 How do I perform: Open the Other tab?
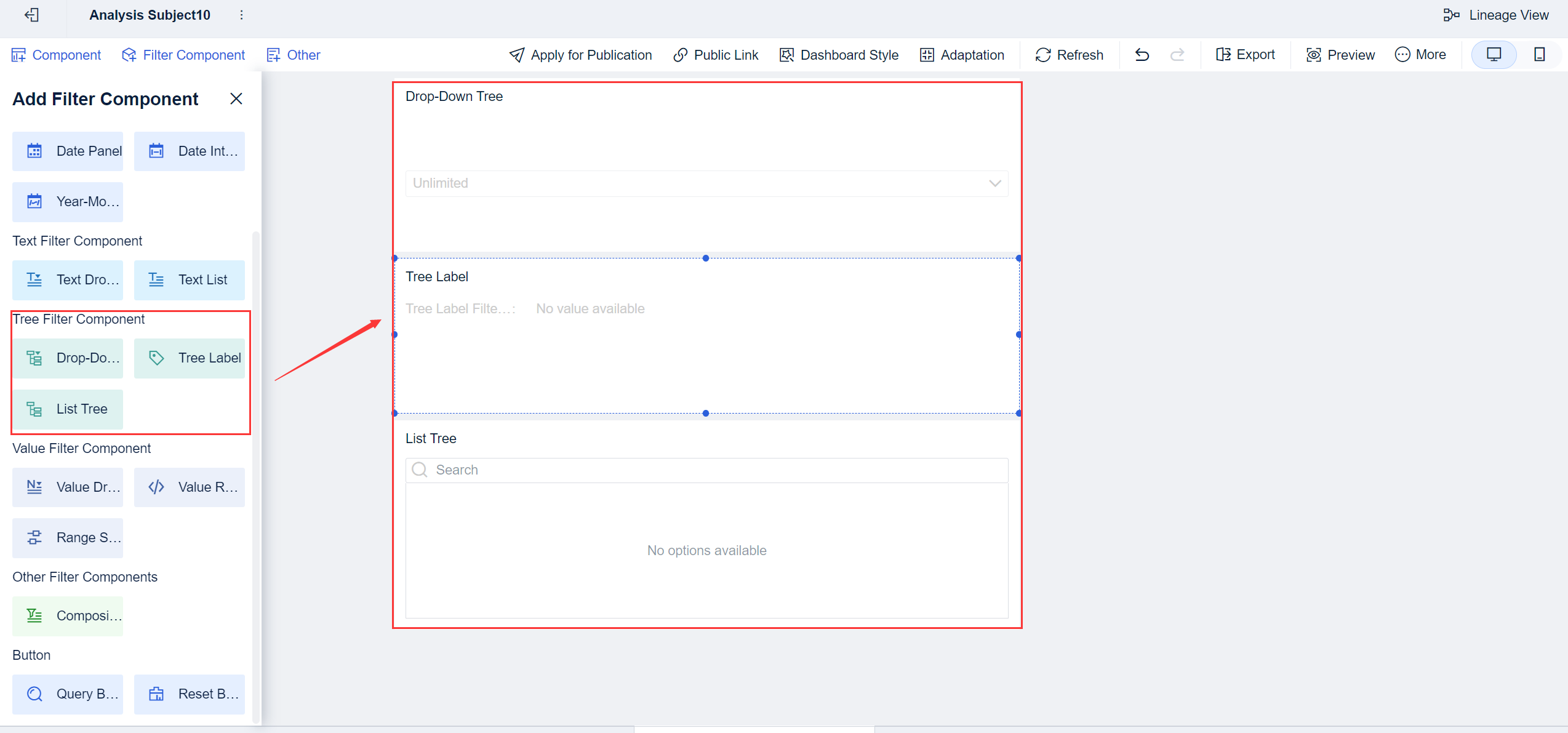click(x=293, y=55)
